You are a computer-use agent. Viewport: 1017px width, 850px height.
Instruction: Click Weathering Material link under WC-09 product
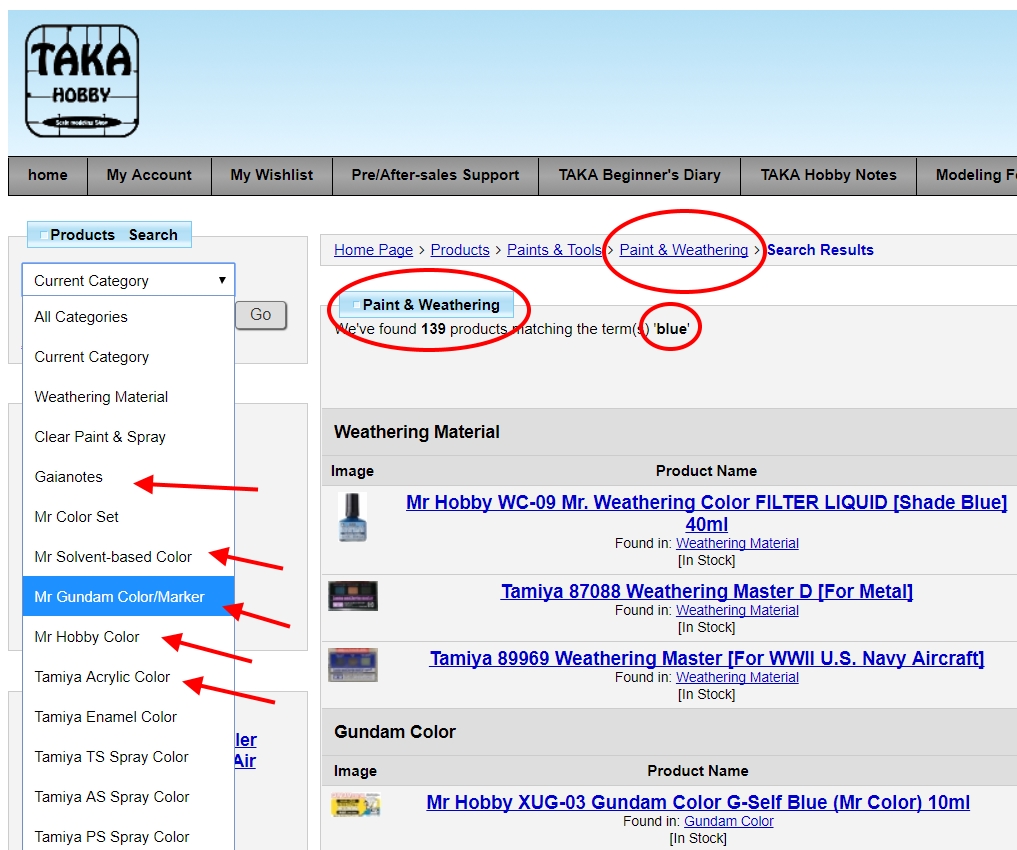737,543
